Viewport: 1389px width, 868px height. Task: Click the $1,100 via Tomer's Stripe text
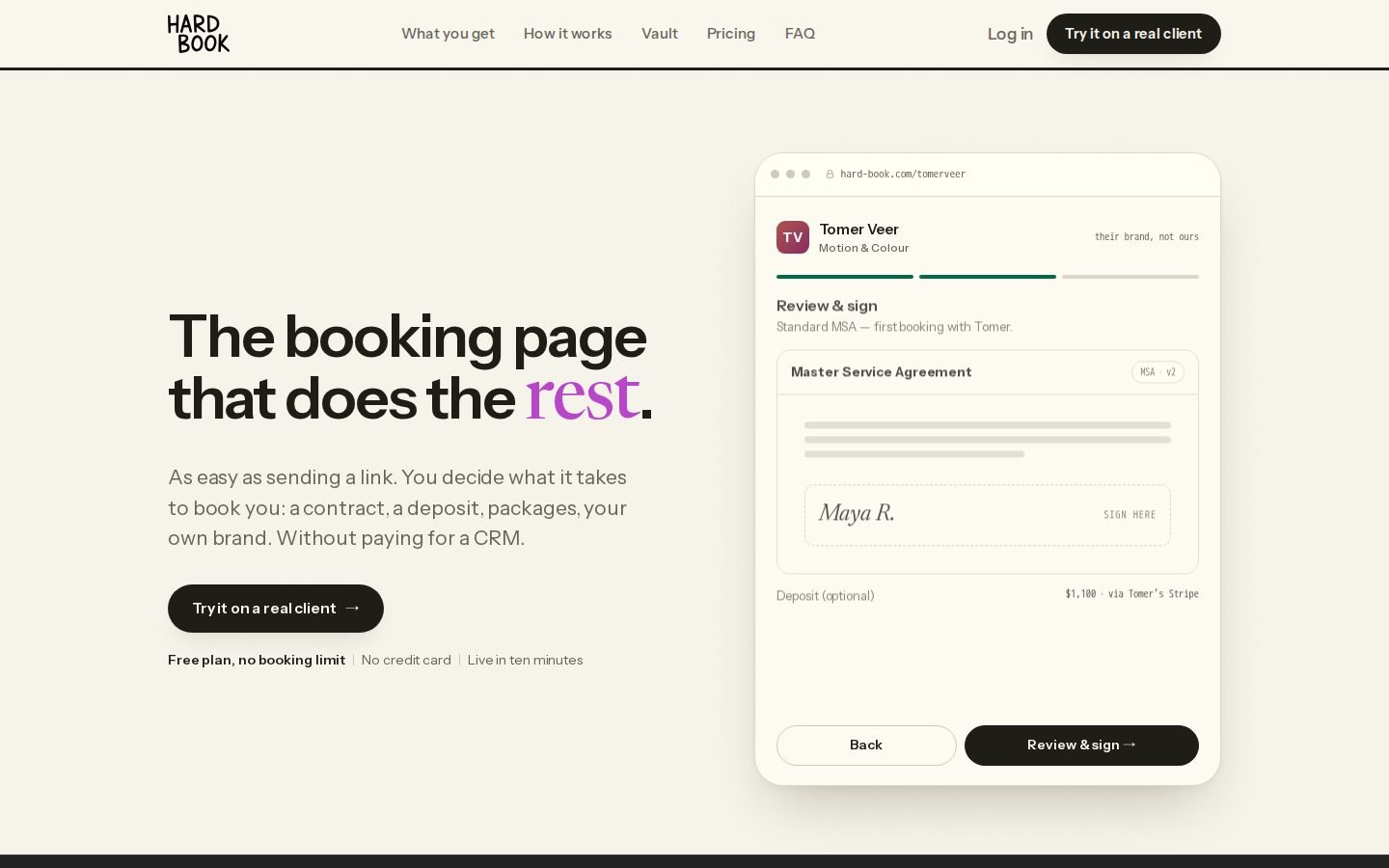1132,594
